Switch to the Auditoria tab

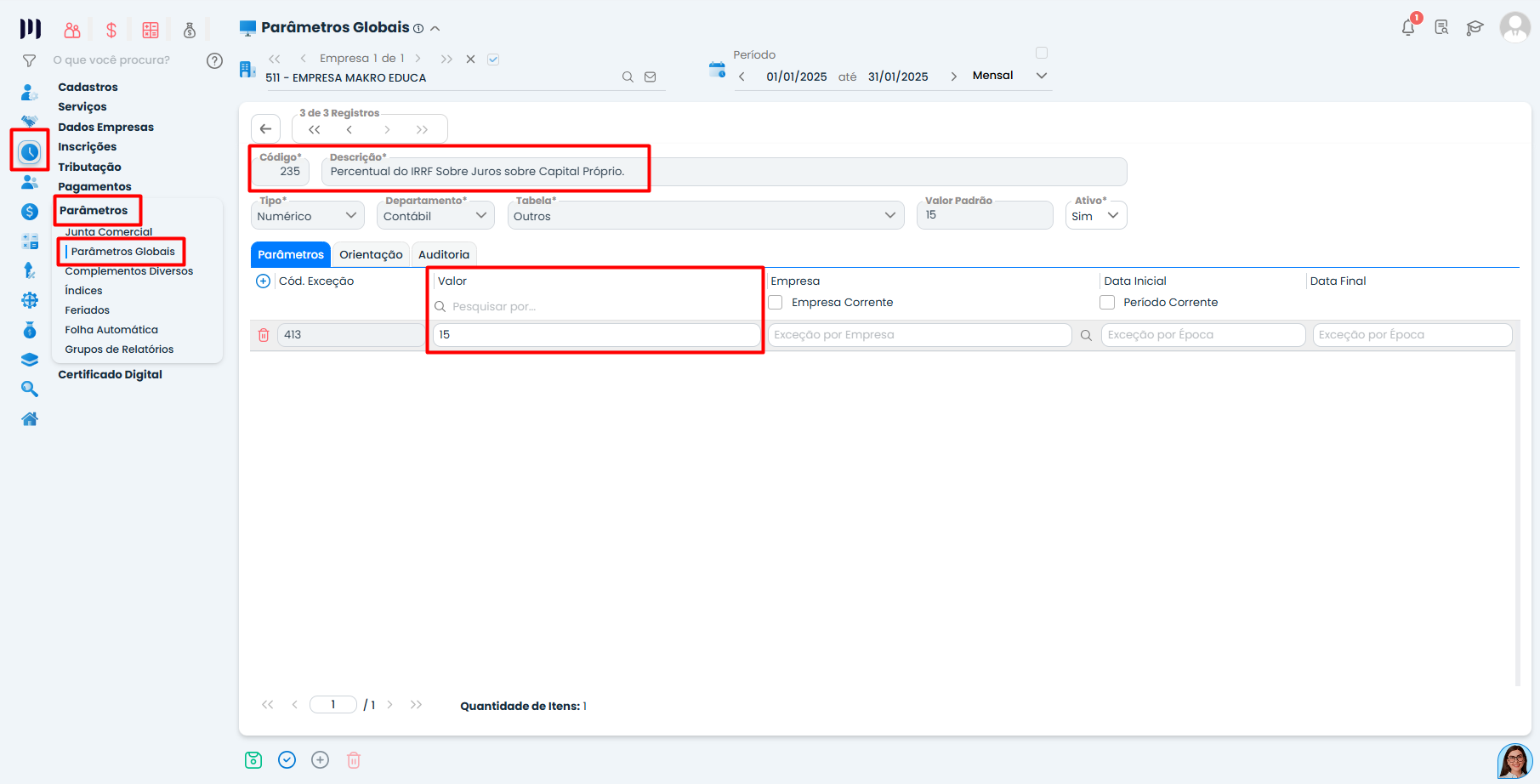click(444, 254)
